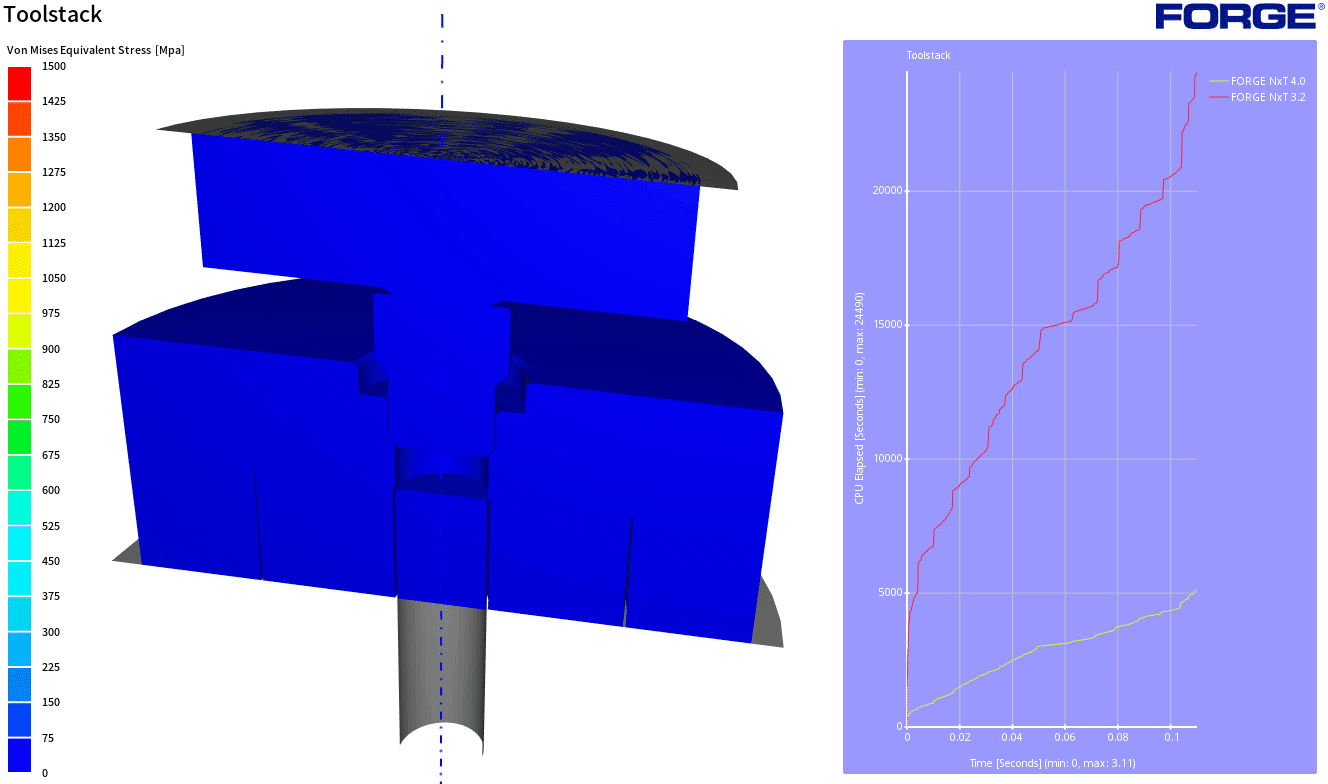The width and height of the screenshot is (1328, 784).
Task: Click the Time [Seconds] x-axis label
Action: coord(1052,763)
